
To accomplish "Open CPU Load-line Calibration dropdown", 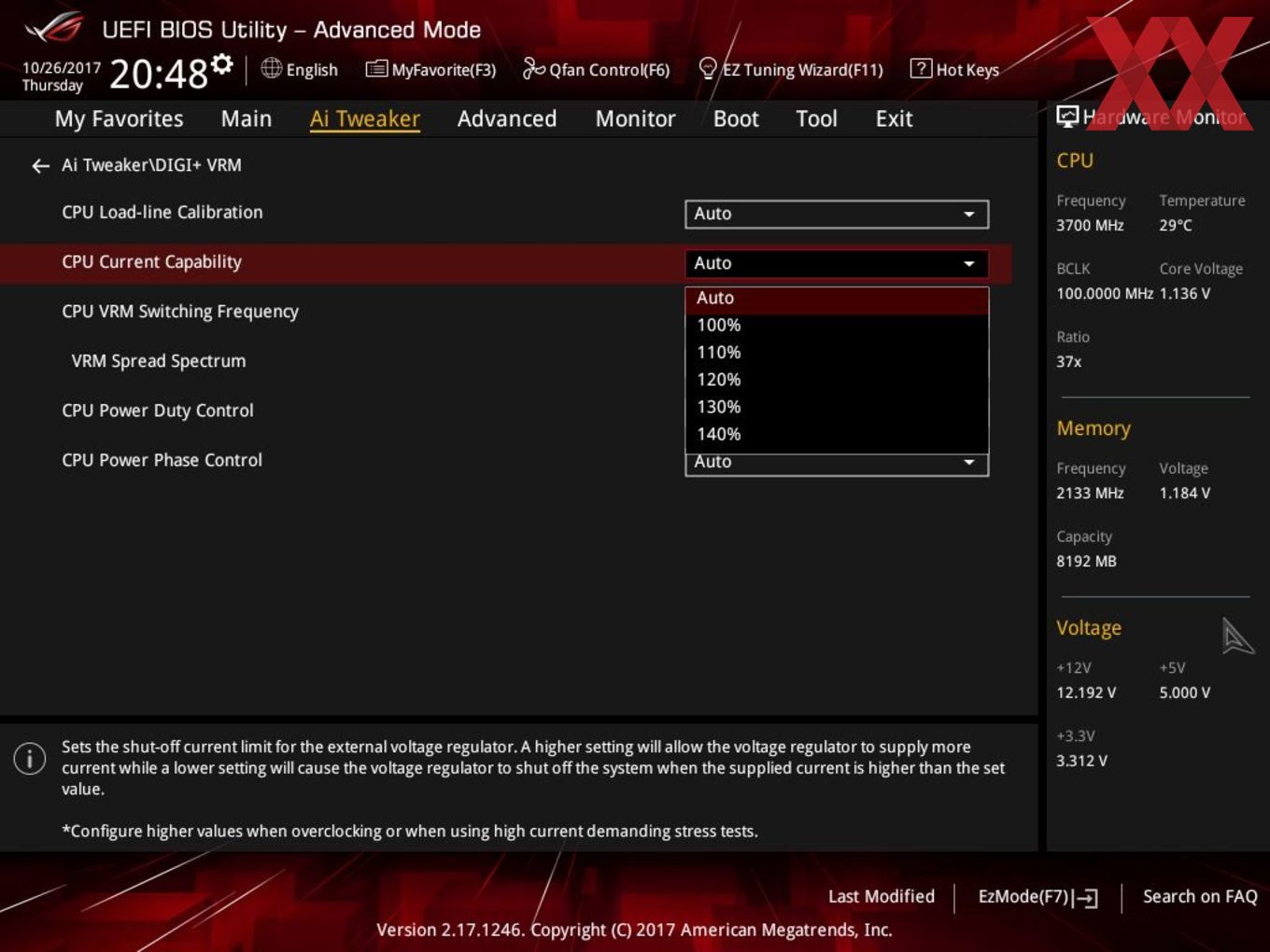I will coord(837,214).
